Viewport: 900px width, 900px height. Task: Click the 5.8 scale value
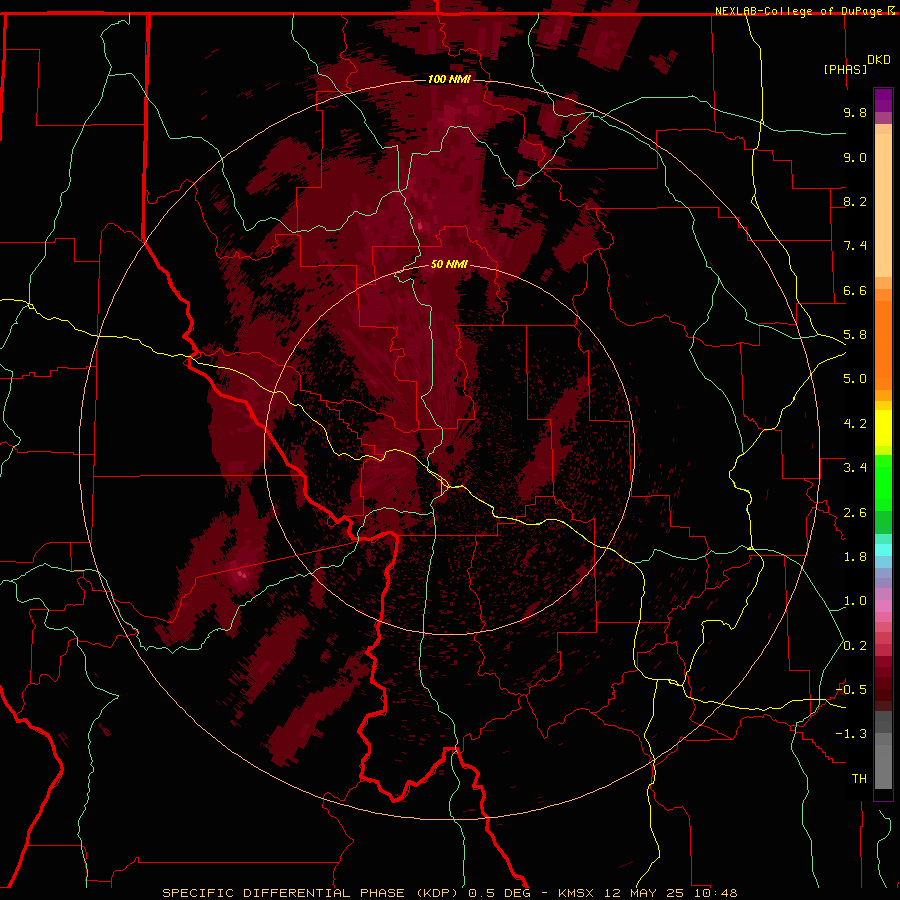pyautogui.click(x=855, y=335)
